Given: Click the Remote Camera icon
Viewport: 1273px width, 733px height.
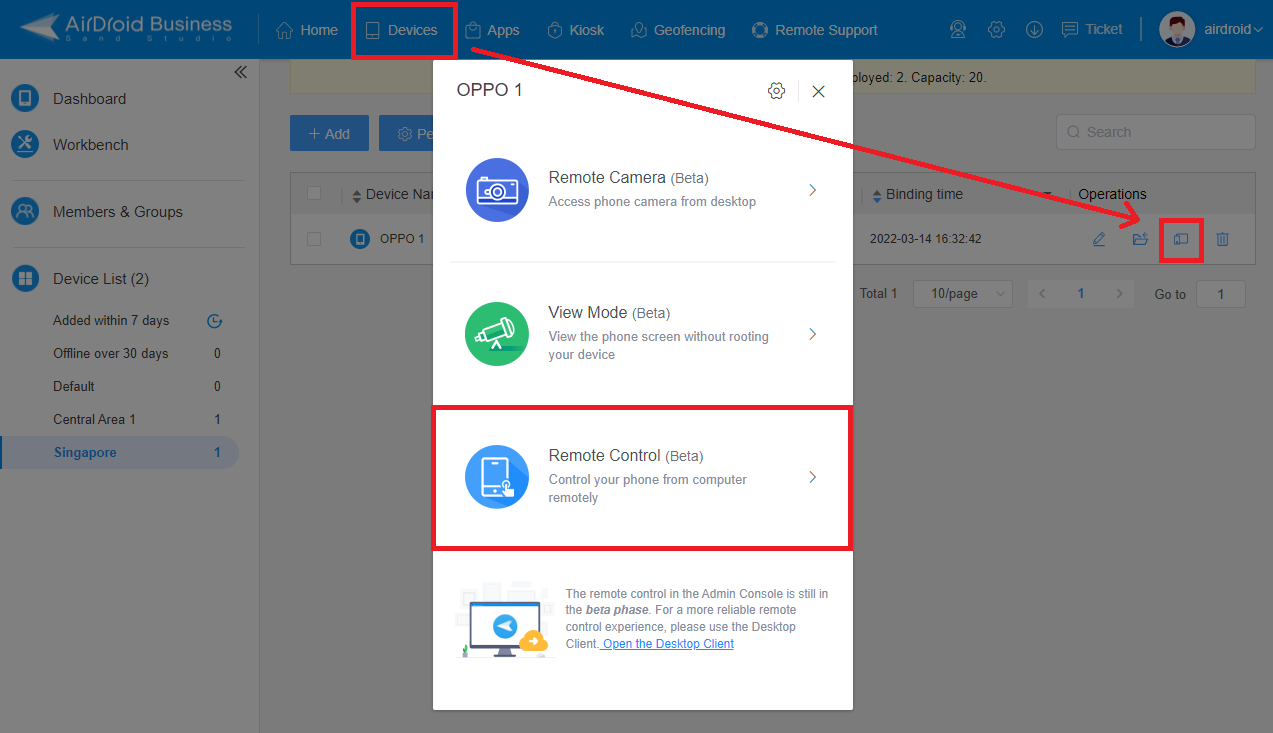Looking at the screenshot, I should [x=497, y=189].
